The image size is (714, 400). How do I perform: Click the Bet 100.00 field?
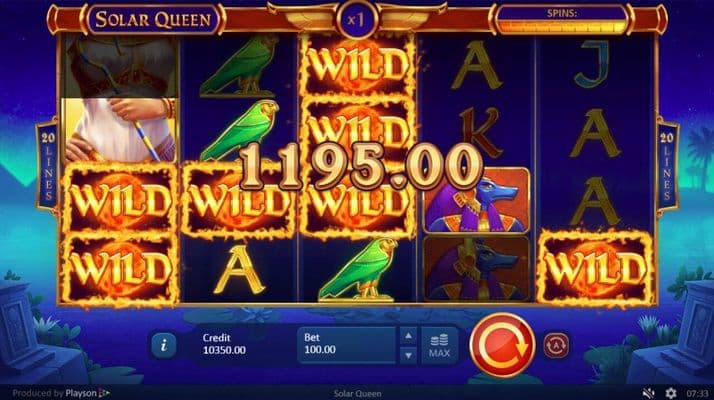point(347,345)
